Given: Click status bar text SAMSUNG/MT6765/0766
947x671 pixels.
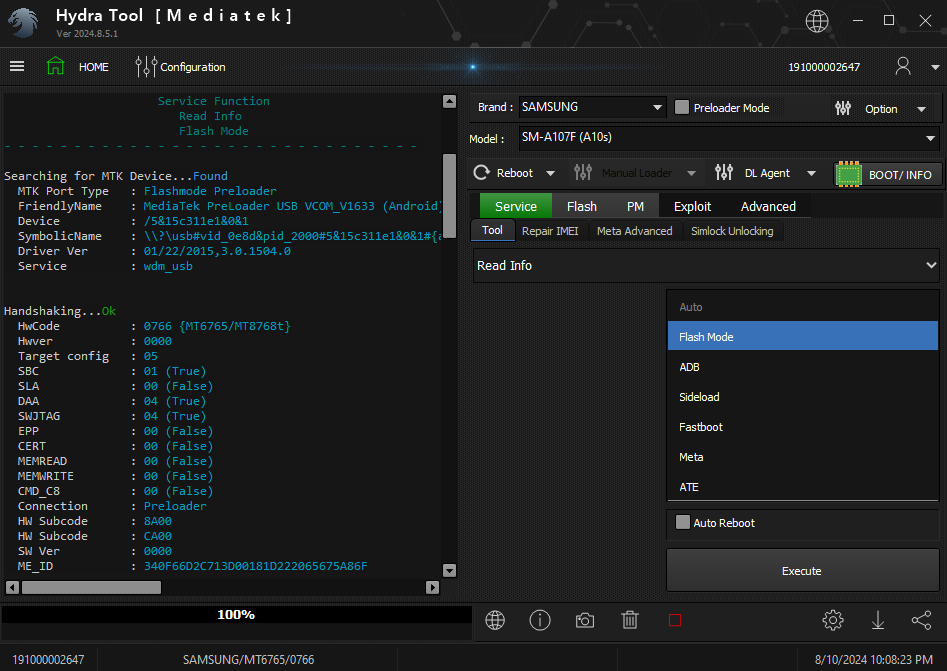Looking at the screenshot, I should point(248,660).
